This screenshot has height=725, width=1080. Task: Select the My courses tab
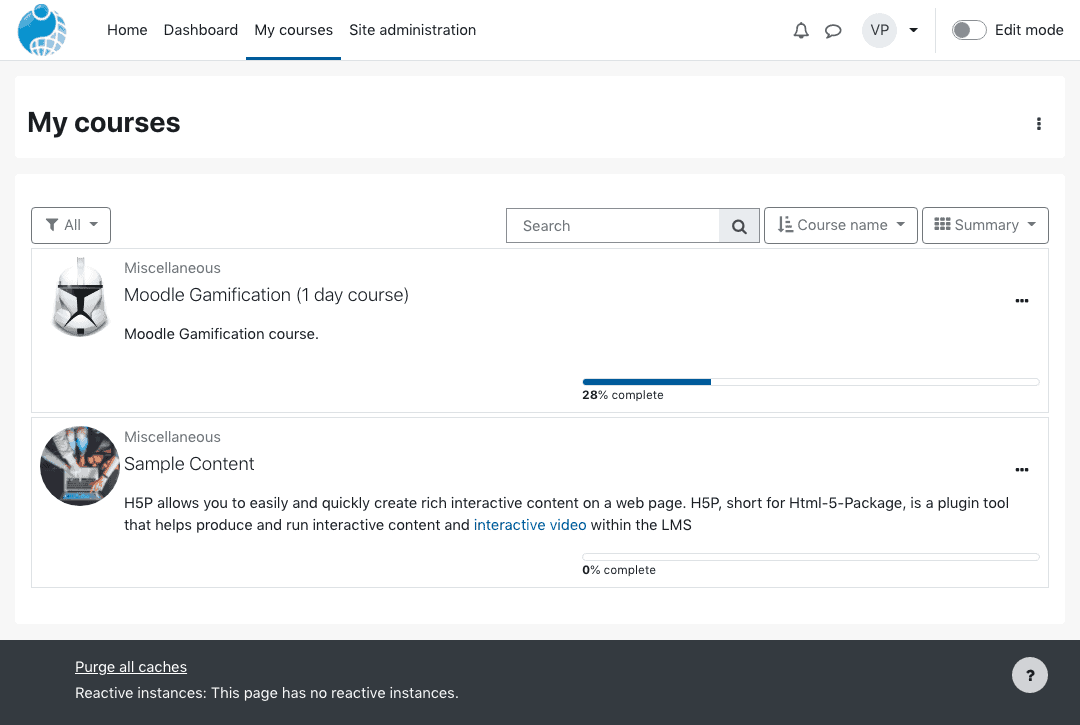click(x=293, y=30)
